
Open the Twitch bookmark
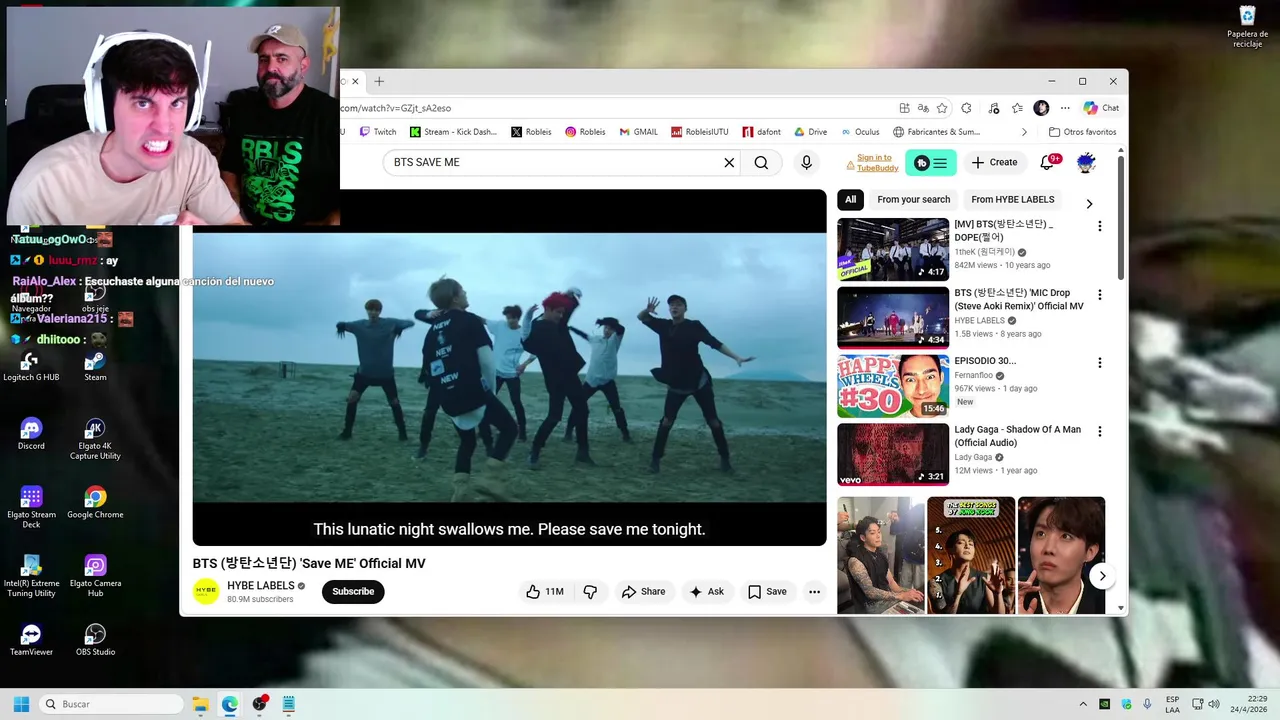[x=377, y=132]
